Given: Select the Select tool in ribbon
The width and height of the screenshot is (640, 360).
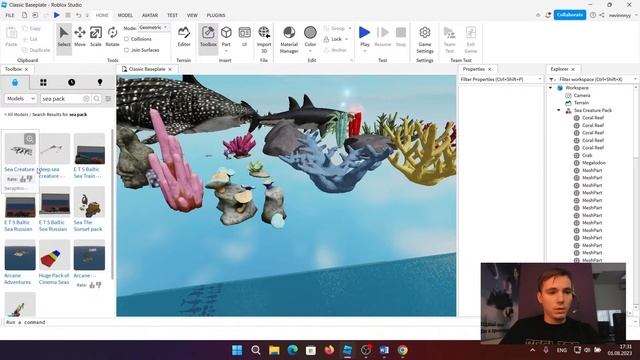Looking at the screenshot, I should pos(64,37).
